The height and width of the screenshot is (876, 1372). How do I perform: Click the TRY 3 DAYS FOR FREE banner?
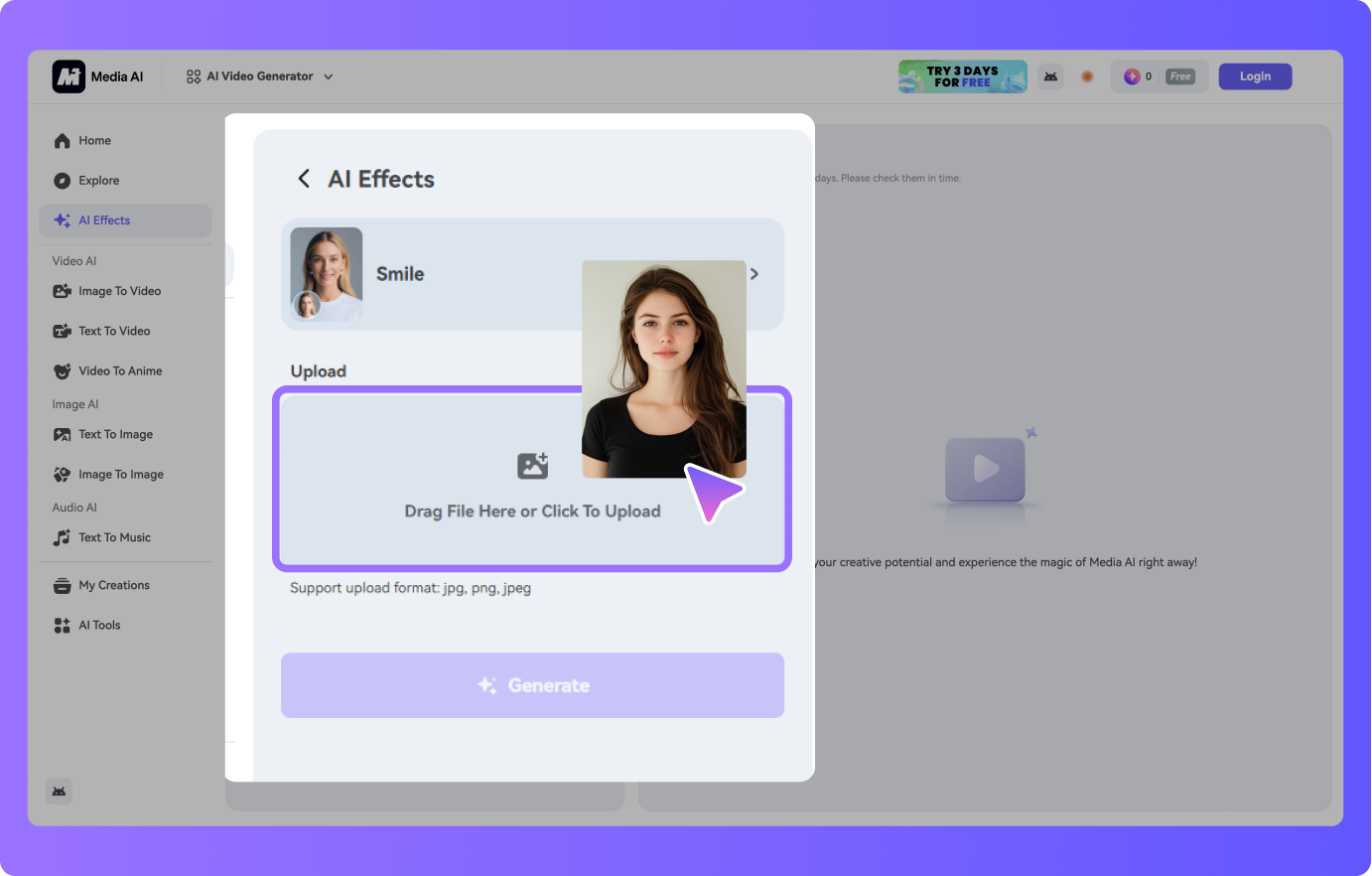click(962, 75)
